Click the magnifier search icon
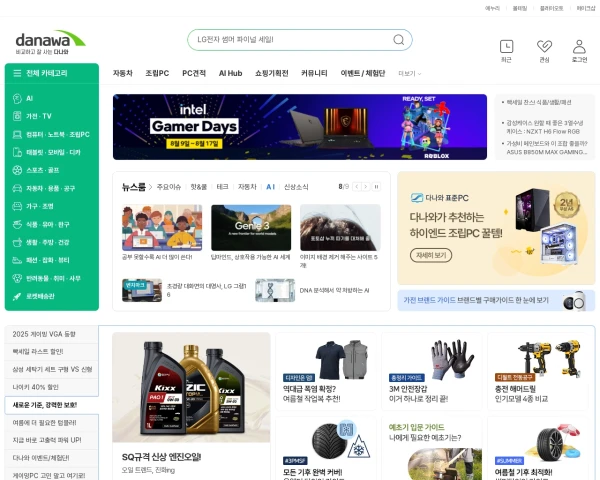The height and width of the screenshot is (480, 600). click(399, 40)
